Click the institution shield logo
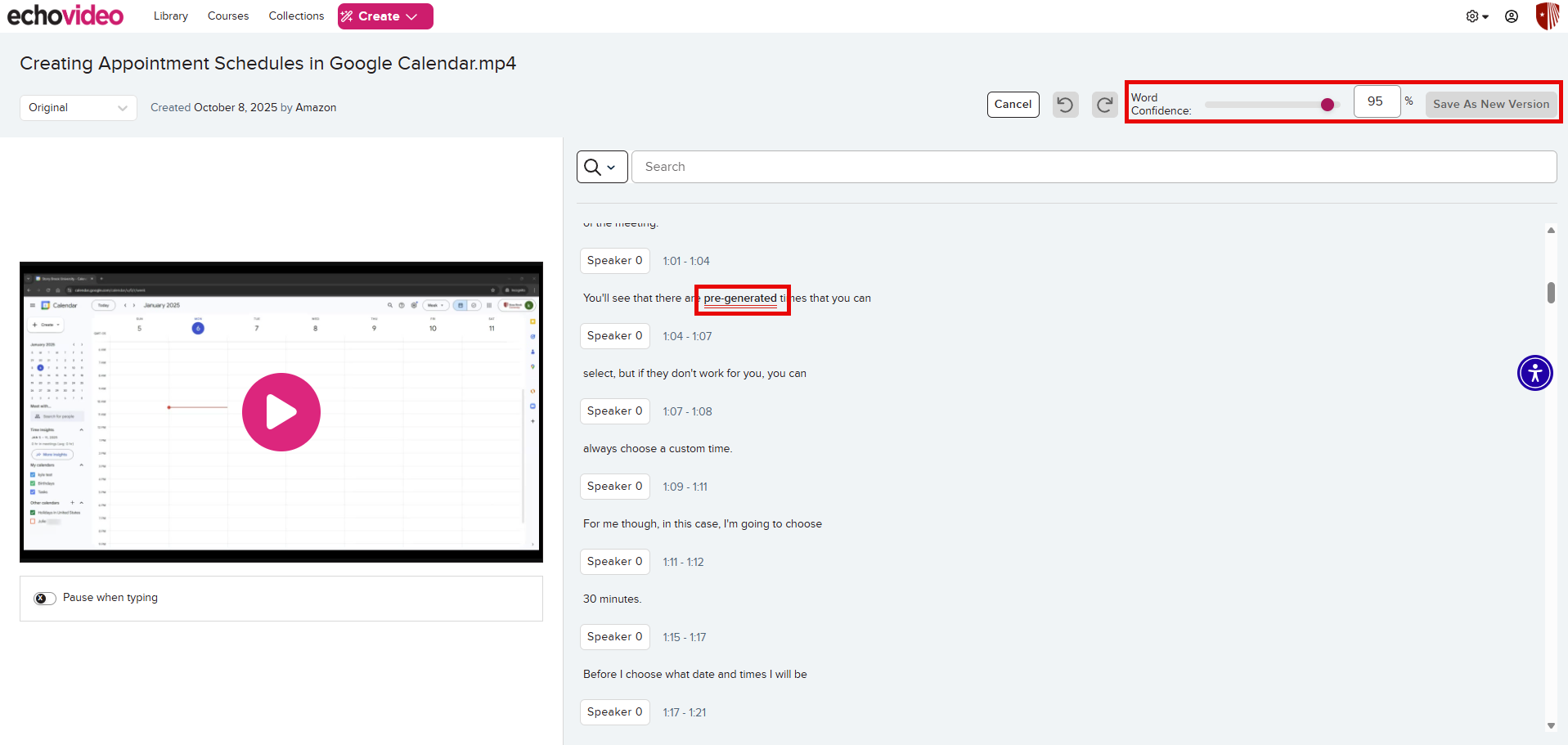This screenshot has width=1568, height=745. click(x=1547, y=16)
